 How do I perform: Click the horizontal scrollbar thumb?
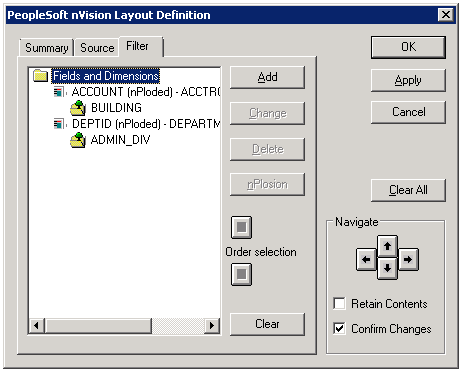tap(98, 325)
